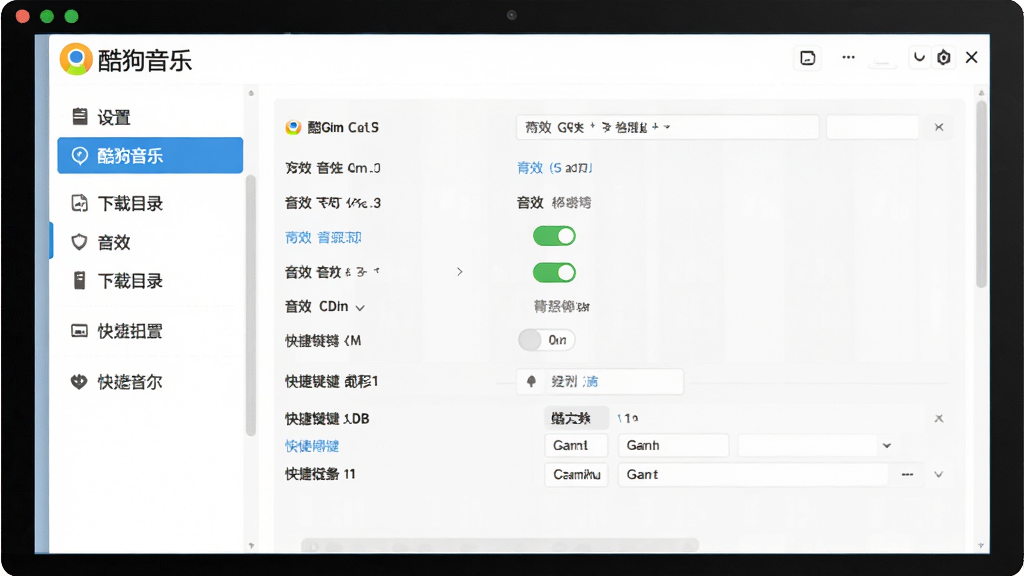Click the dashes button beside the Gant field
Image resolution: width=1024 pixels, height=576 pixels.
pyautogui.click(x=907, y=475)
